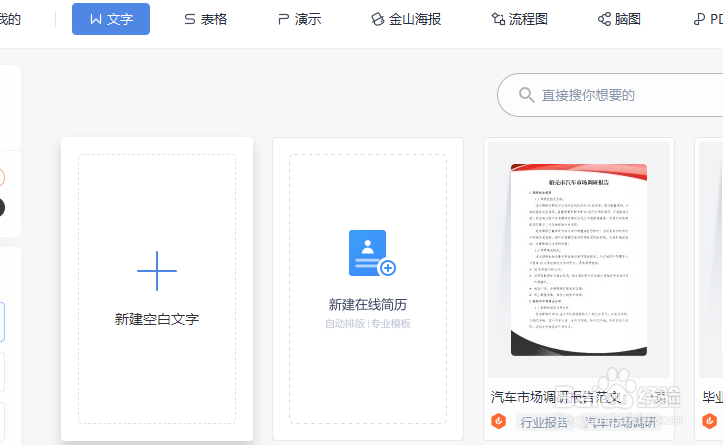The image size is (723, 445).
Task: Click the search box 直接搜你想要的
Action: 610,95
